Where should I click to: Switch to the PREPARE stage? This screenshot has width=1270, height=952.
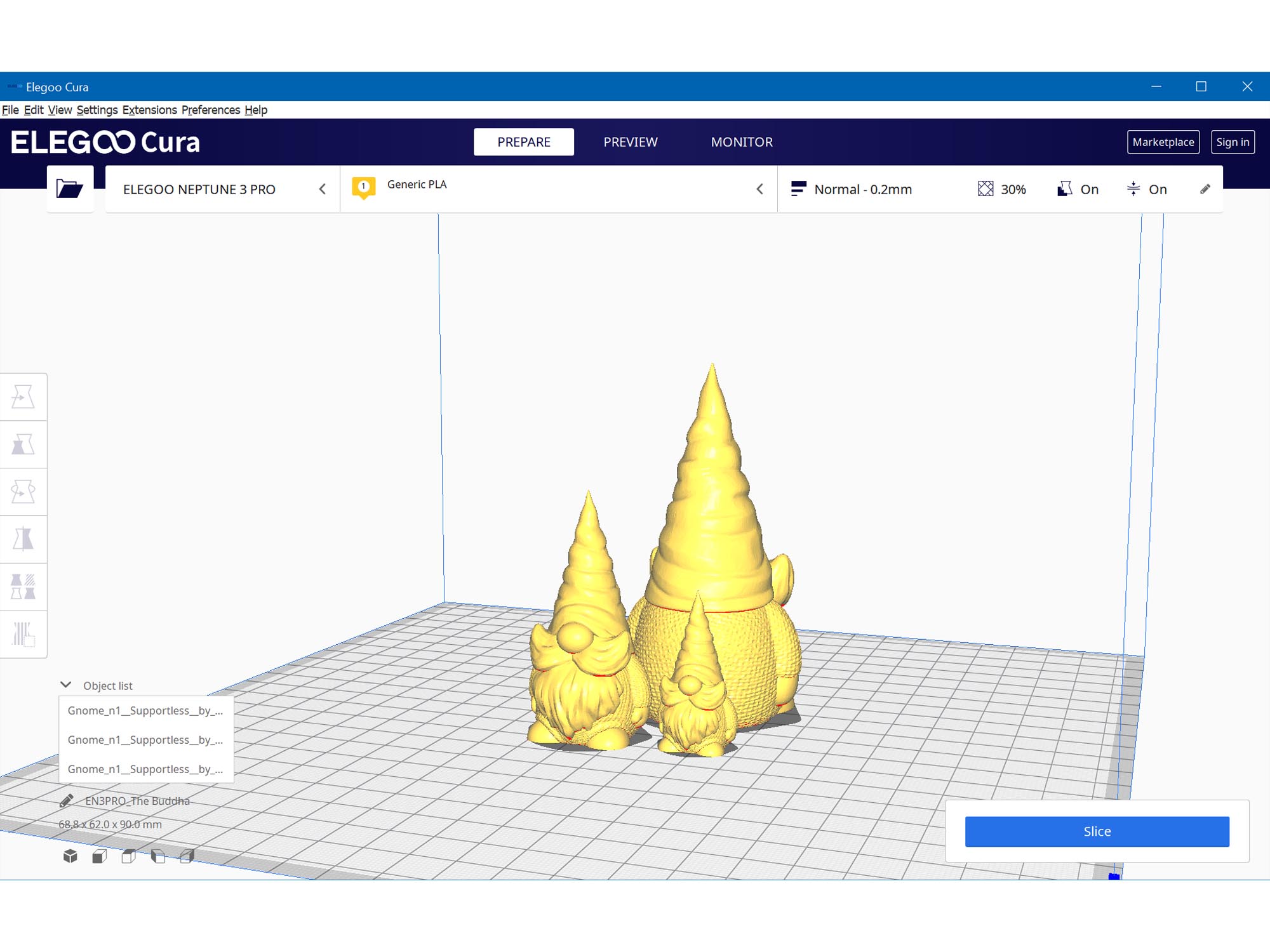524,142
